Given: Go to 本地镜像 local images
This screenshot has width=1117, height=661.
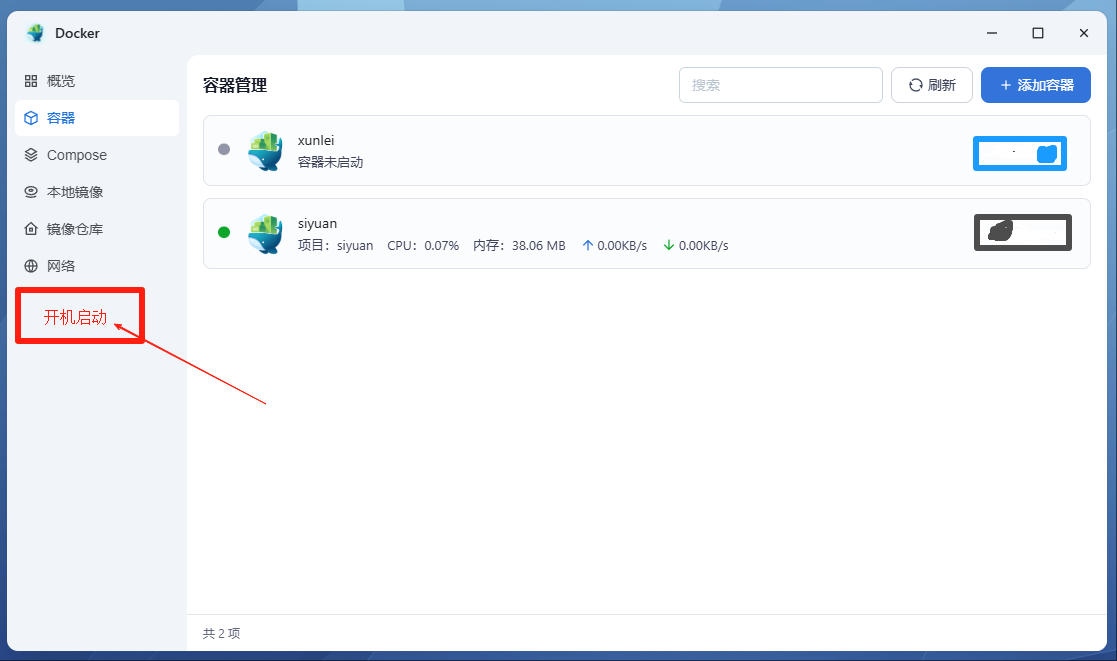Looking at the screenshot, I should point(96,192).
